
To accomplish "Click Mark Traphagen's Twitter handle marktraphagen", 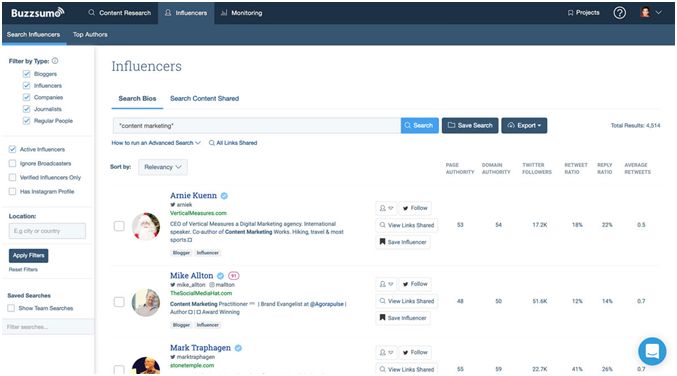I will pyautogui.click(x=193, y=357).
